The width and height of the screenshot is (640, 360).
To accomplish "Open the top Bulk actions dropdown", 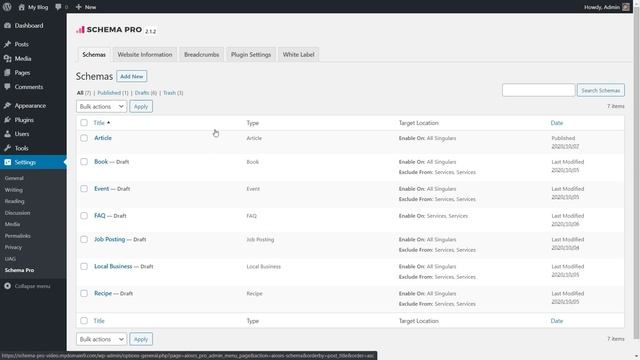I will pos(101,106).
